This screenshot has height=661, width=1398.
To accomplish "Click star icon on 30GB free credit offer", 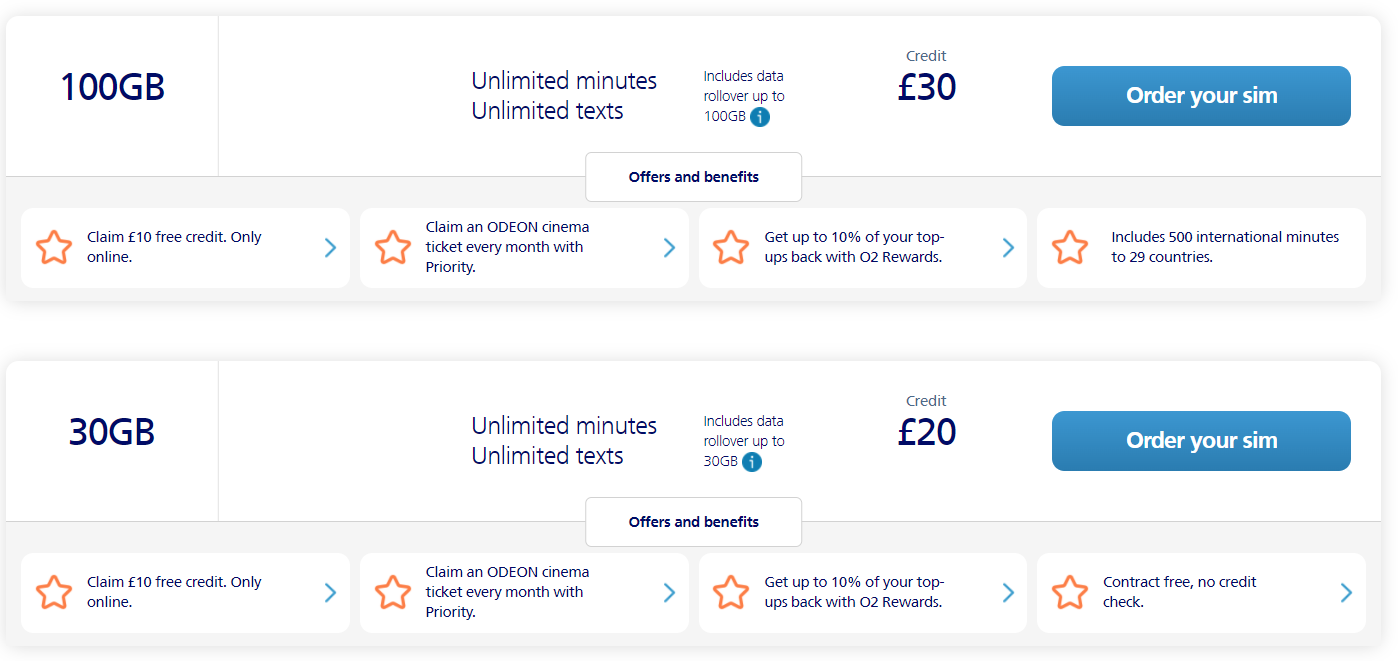I will click(x=54, y=593).
